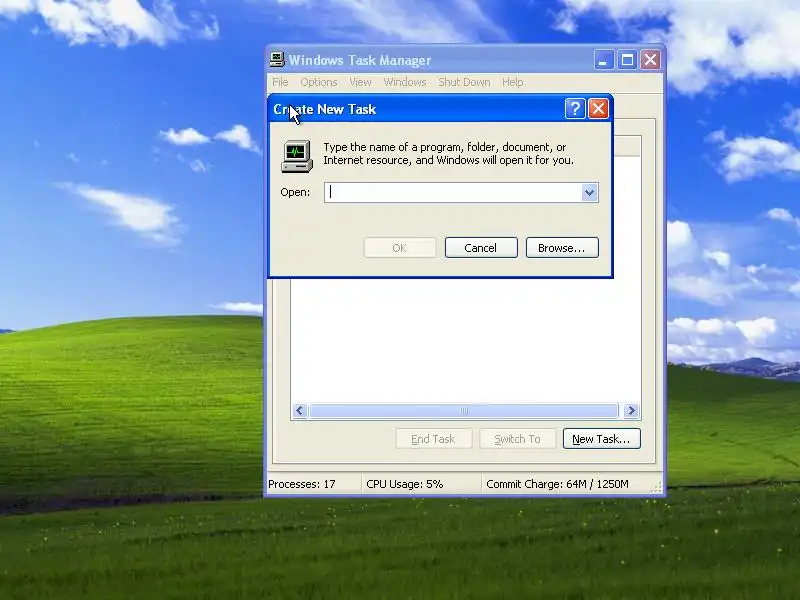800x600 pixels.
Task: Click the horizontal scrollbar right arrow
Action: [x=632, y=411]
